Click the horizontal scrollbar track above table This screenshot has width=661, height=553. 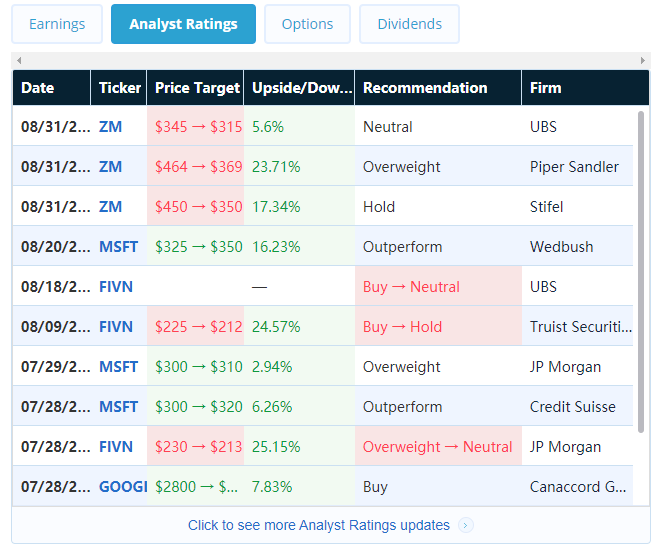tap(330, 61)
